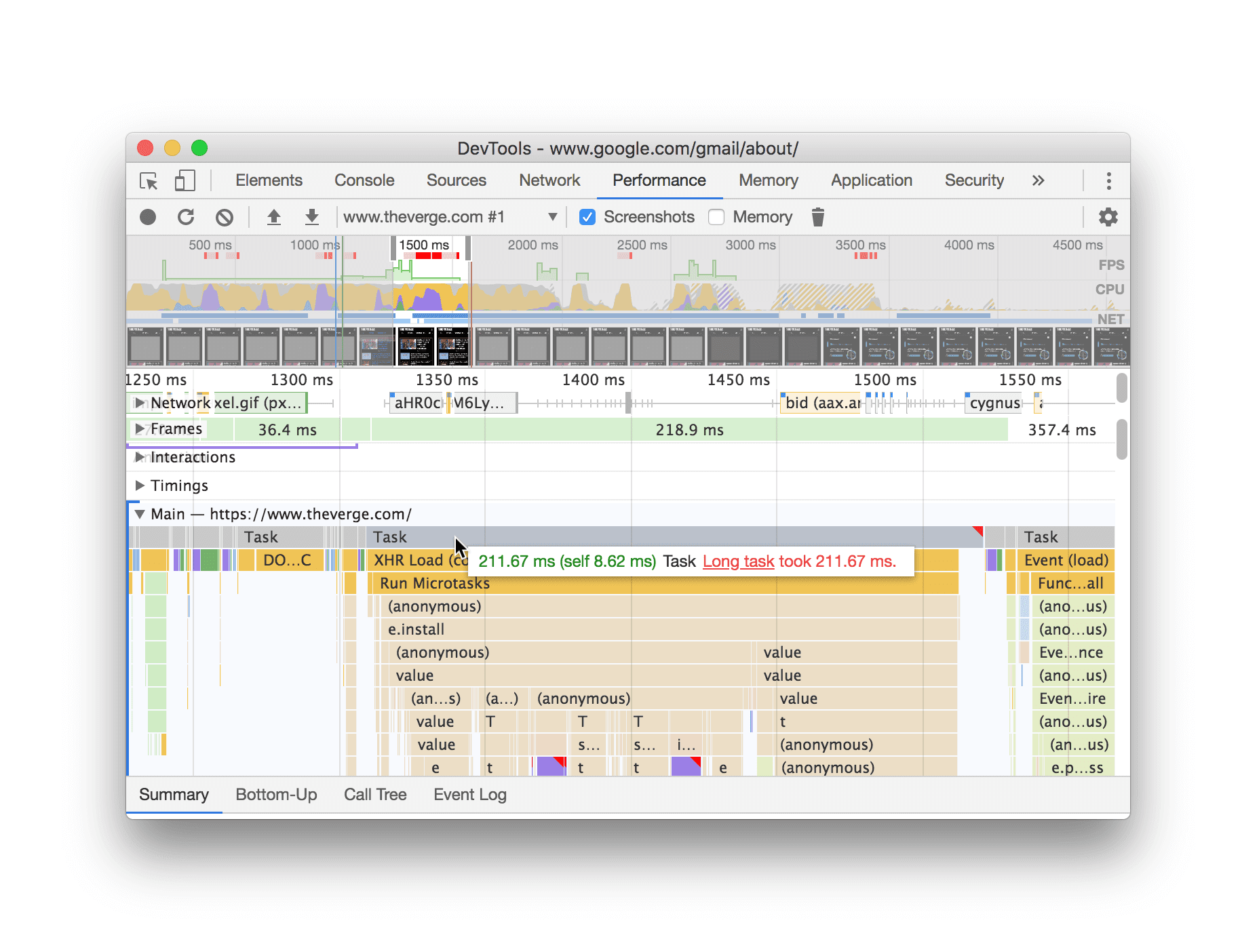Viewport: 1259px width, 952px height.
Task: Toggle the device toolbar
Action: 184,181
